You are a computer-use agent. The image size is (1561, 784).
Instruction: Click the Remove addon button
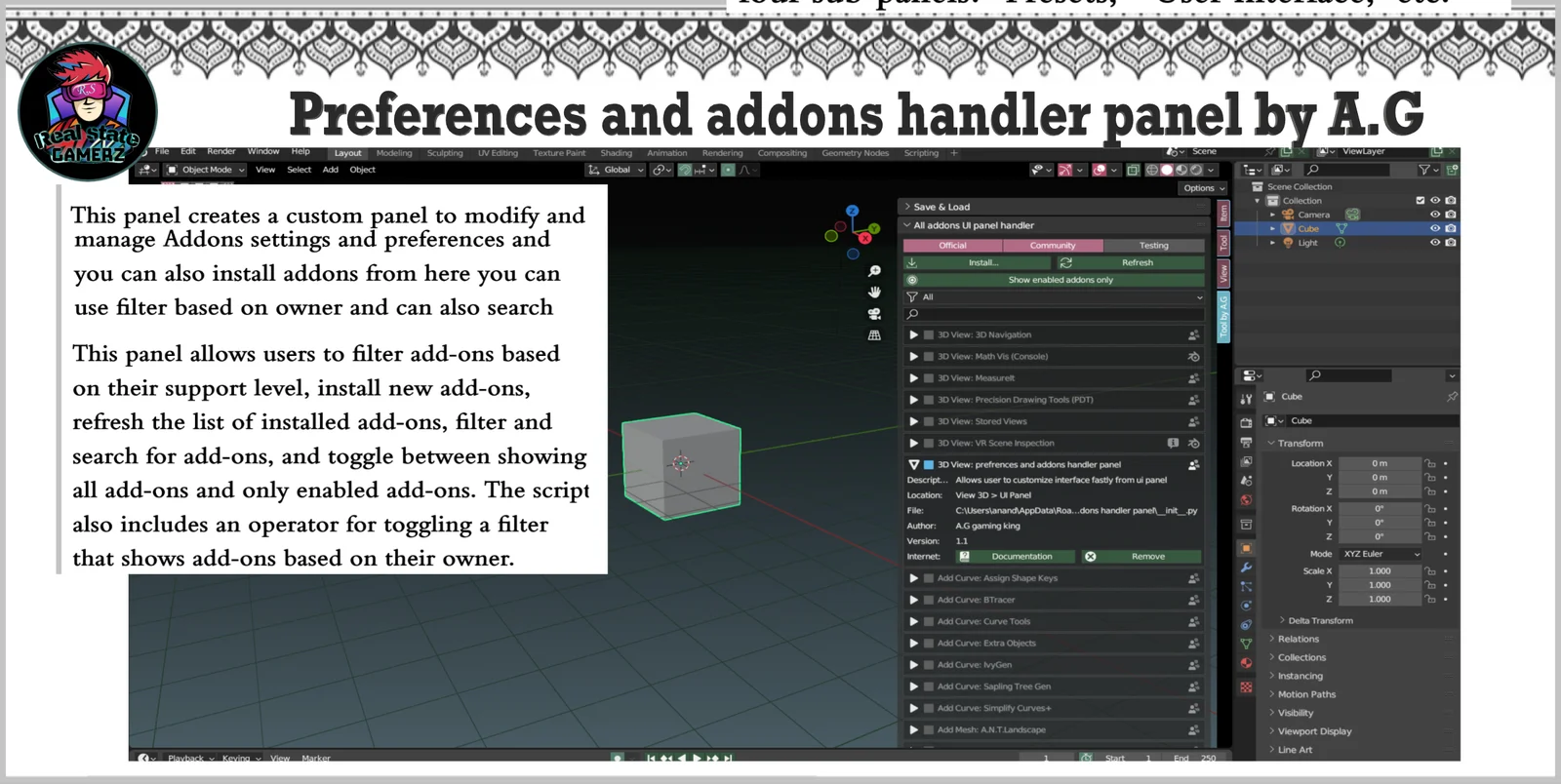point(1141,557)
